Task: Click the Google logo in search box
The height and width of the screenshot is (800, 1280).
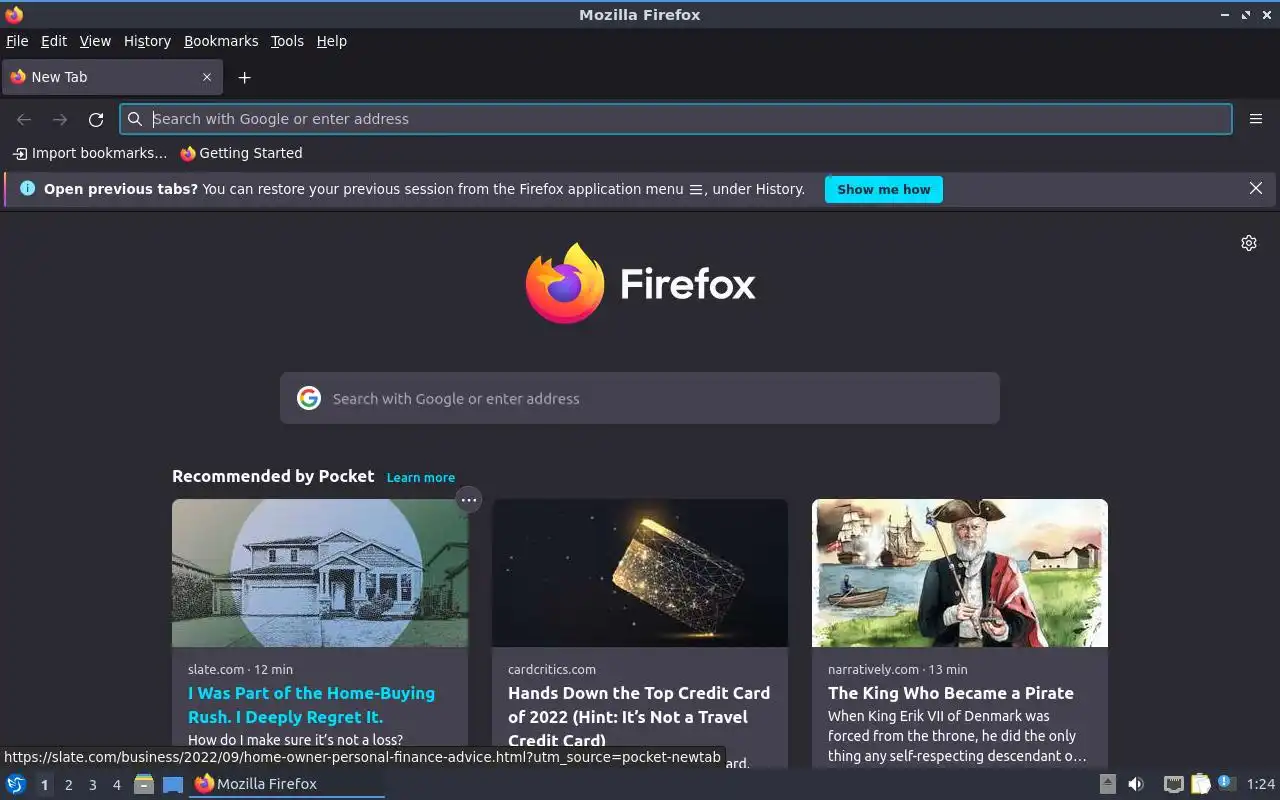Action: (x=309, y=398)
